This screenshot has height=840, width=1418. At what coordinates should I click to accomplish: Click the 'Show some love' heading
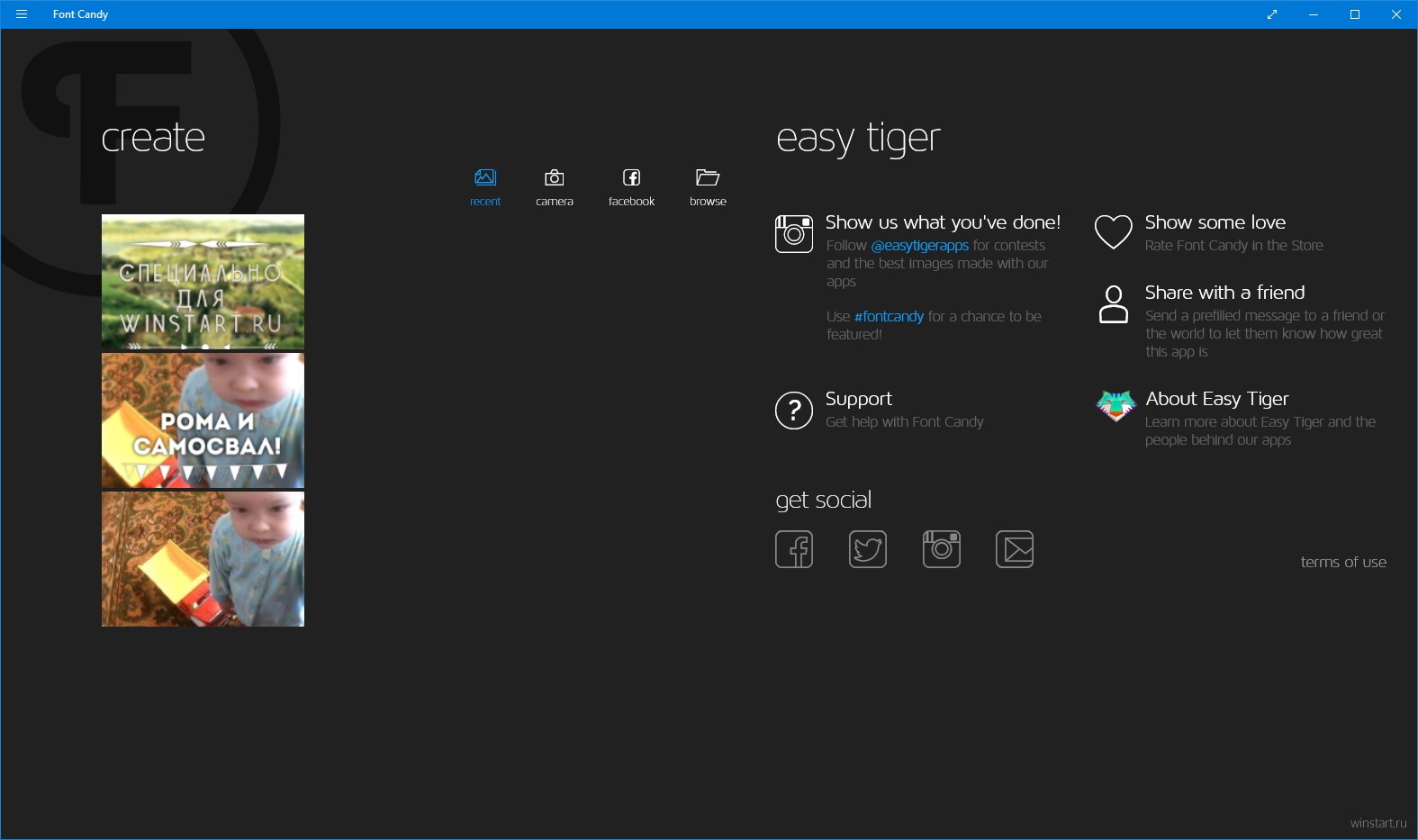tap(1215, 222)
